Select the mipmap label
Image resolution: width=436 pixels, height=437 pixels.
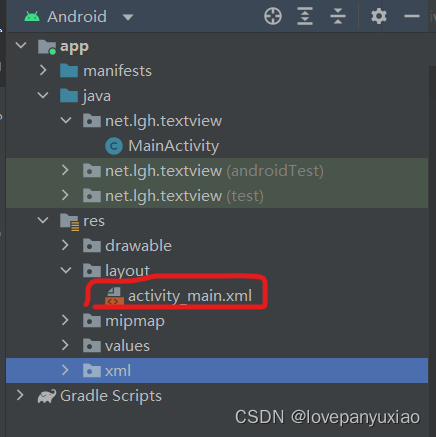coord(135,321)
